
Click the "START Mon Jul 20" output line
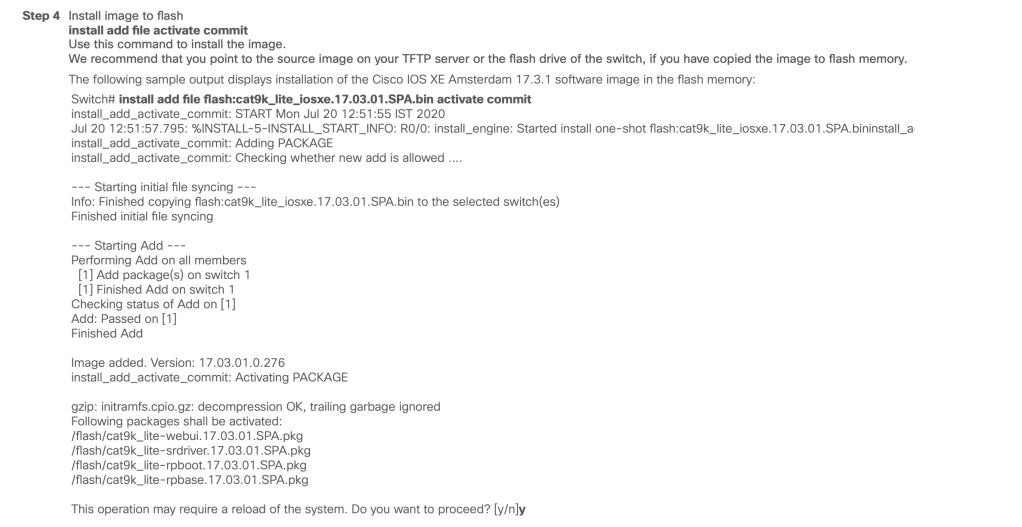(x=257, y=114)
